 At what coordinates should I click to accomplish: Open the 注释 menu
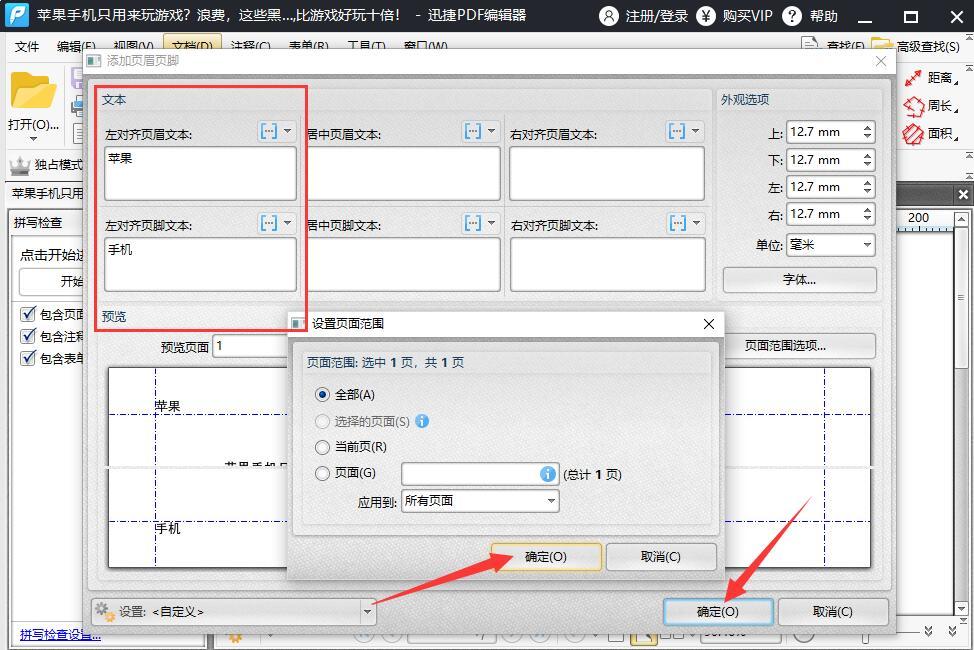(250, 47)
